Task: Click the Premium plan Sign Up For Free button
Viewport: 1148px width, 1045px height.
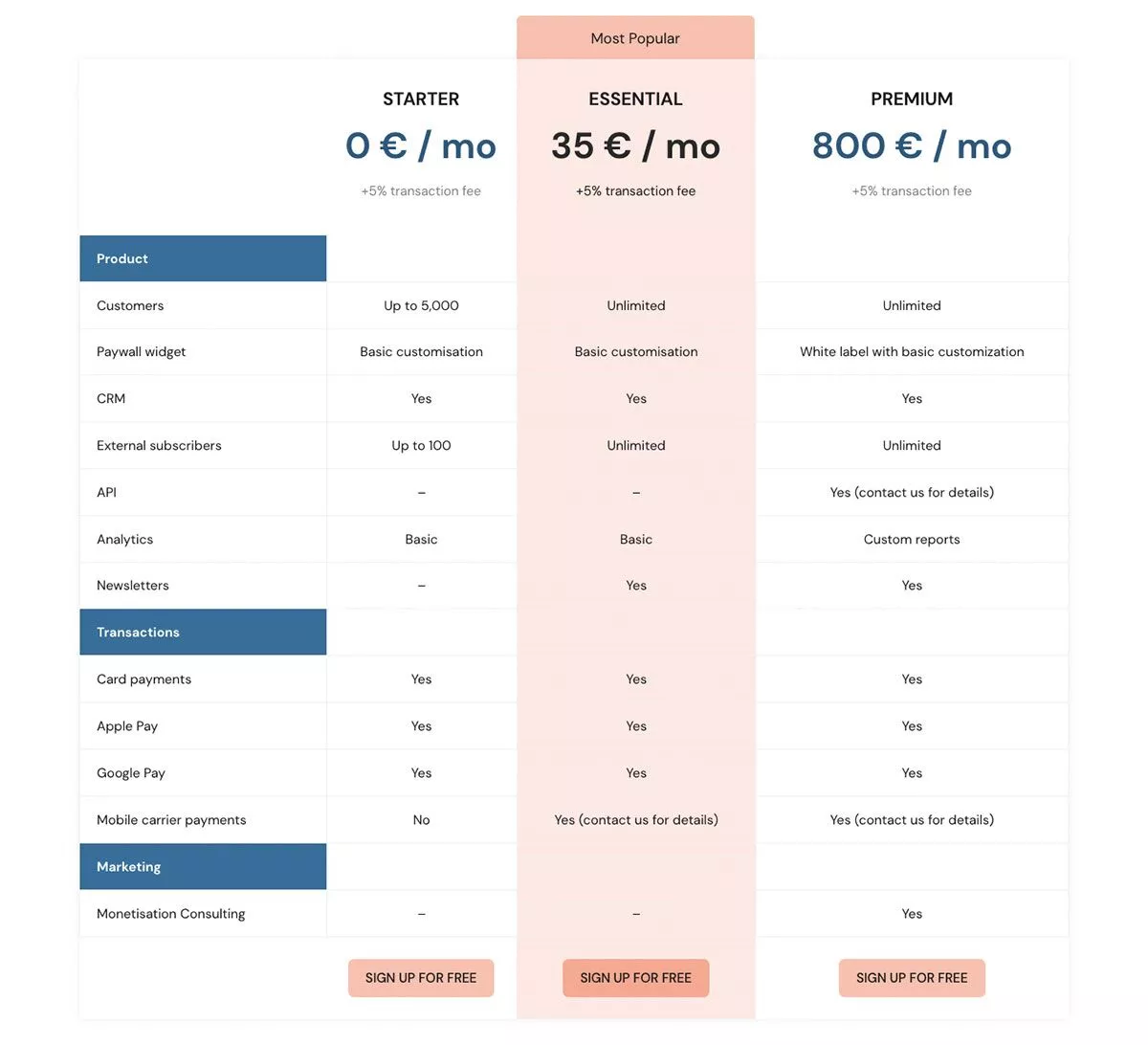Action: pyautogui.click(x=912, y=978)
